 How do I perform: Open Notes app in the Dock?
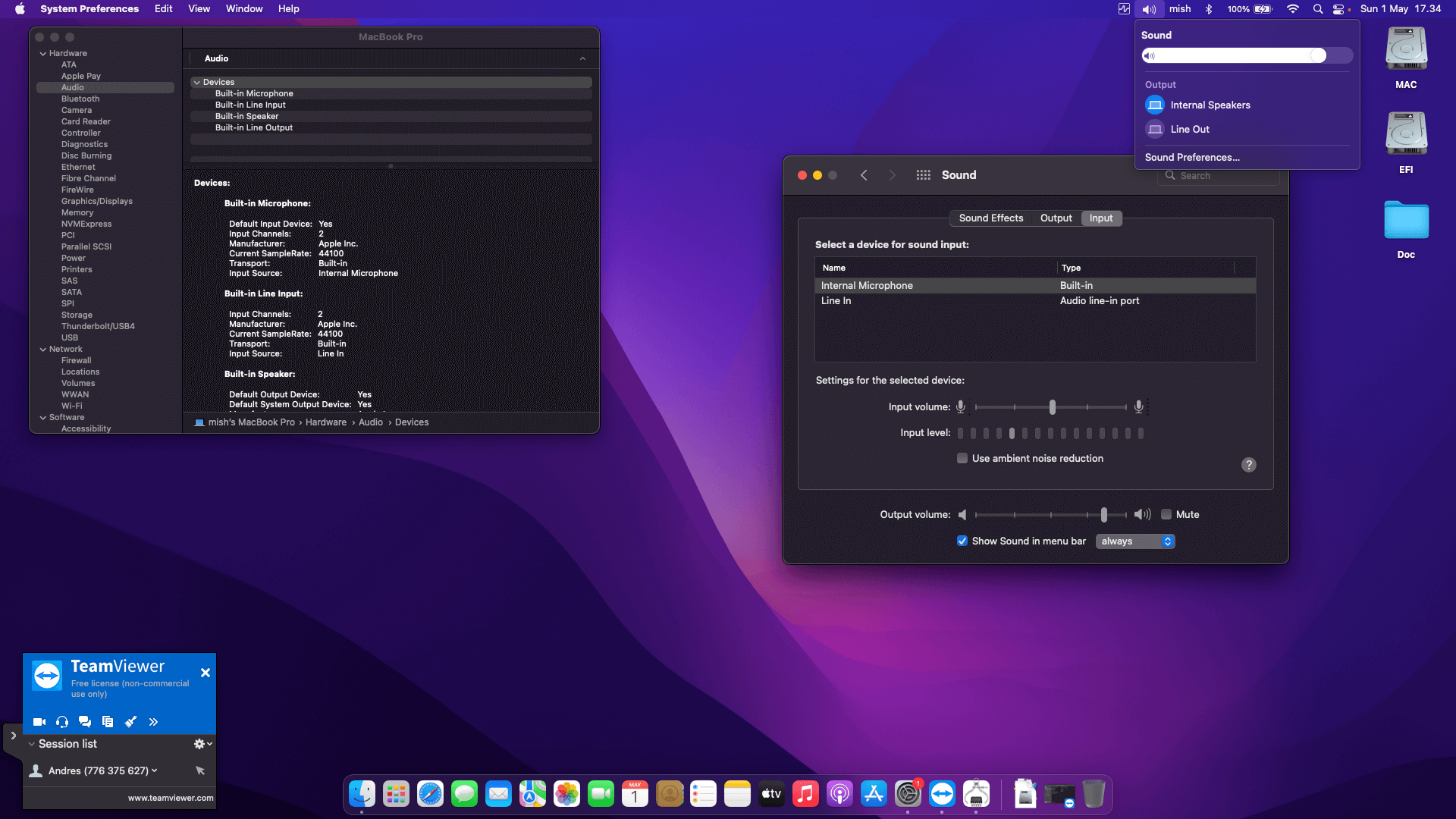737,794
